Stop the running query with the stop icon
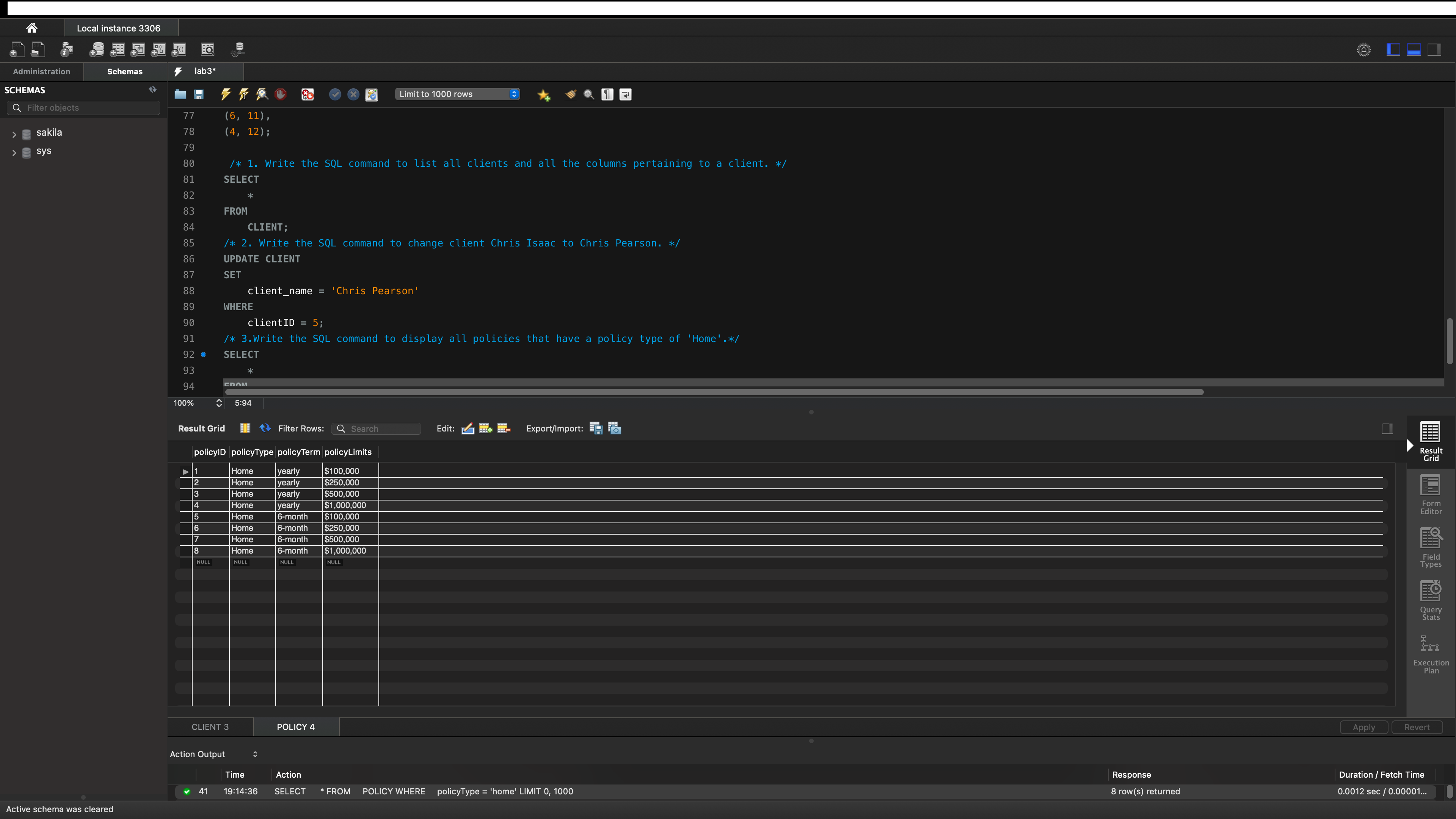This screenshot has width=1456, height=819. pyautogui.click(x=281, y=94)
